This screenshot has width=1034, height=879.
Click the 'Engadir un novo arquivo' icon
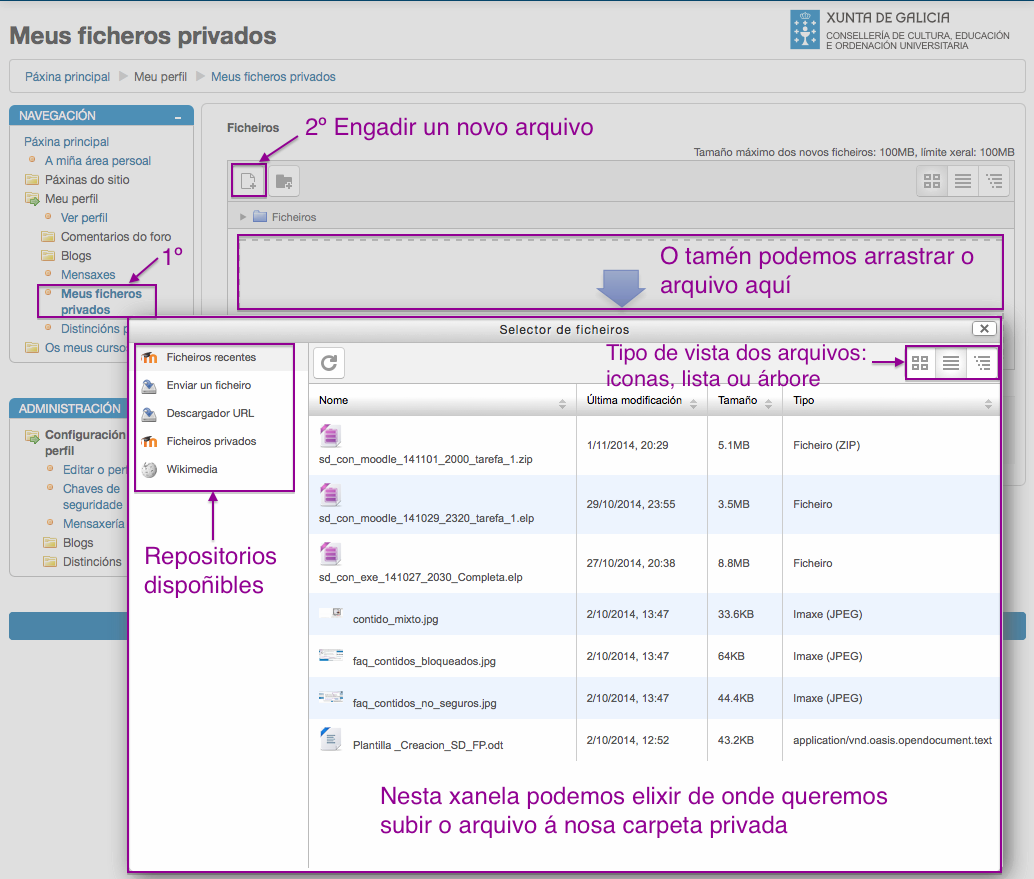click(x=248, y=181)
